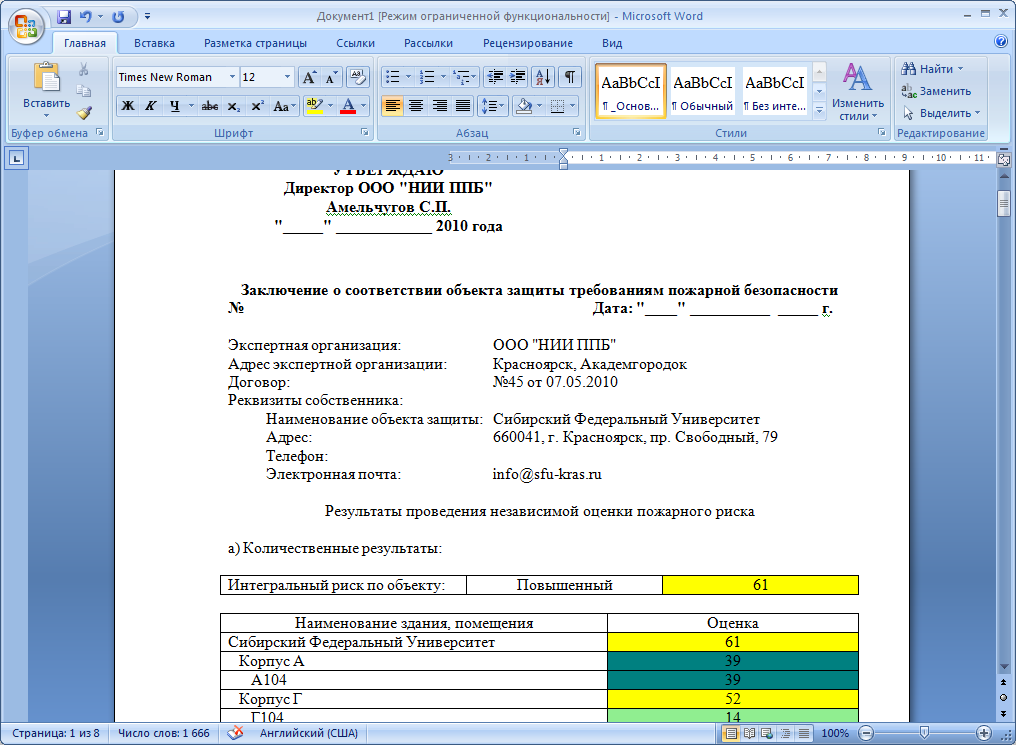Copy the selection to the clipboard

point(84,91)
